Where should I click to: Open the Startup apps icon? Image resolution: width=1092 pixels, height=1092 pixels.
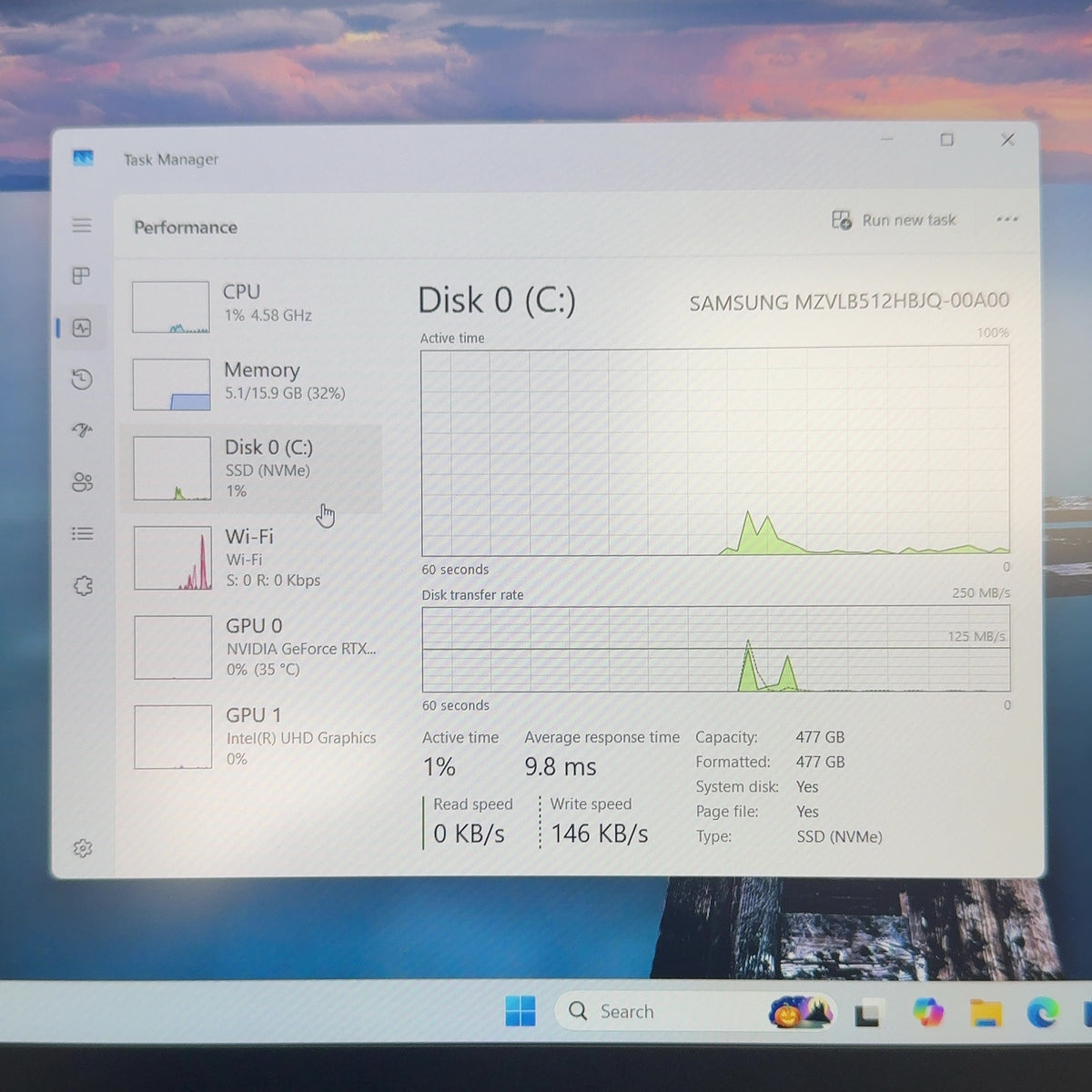[x=82, y=430]
